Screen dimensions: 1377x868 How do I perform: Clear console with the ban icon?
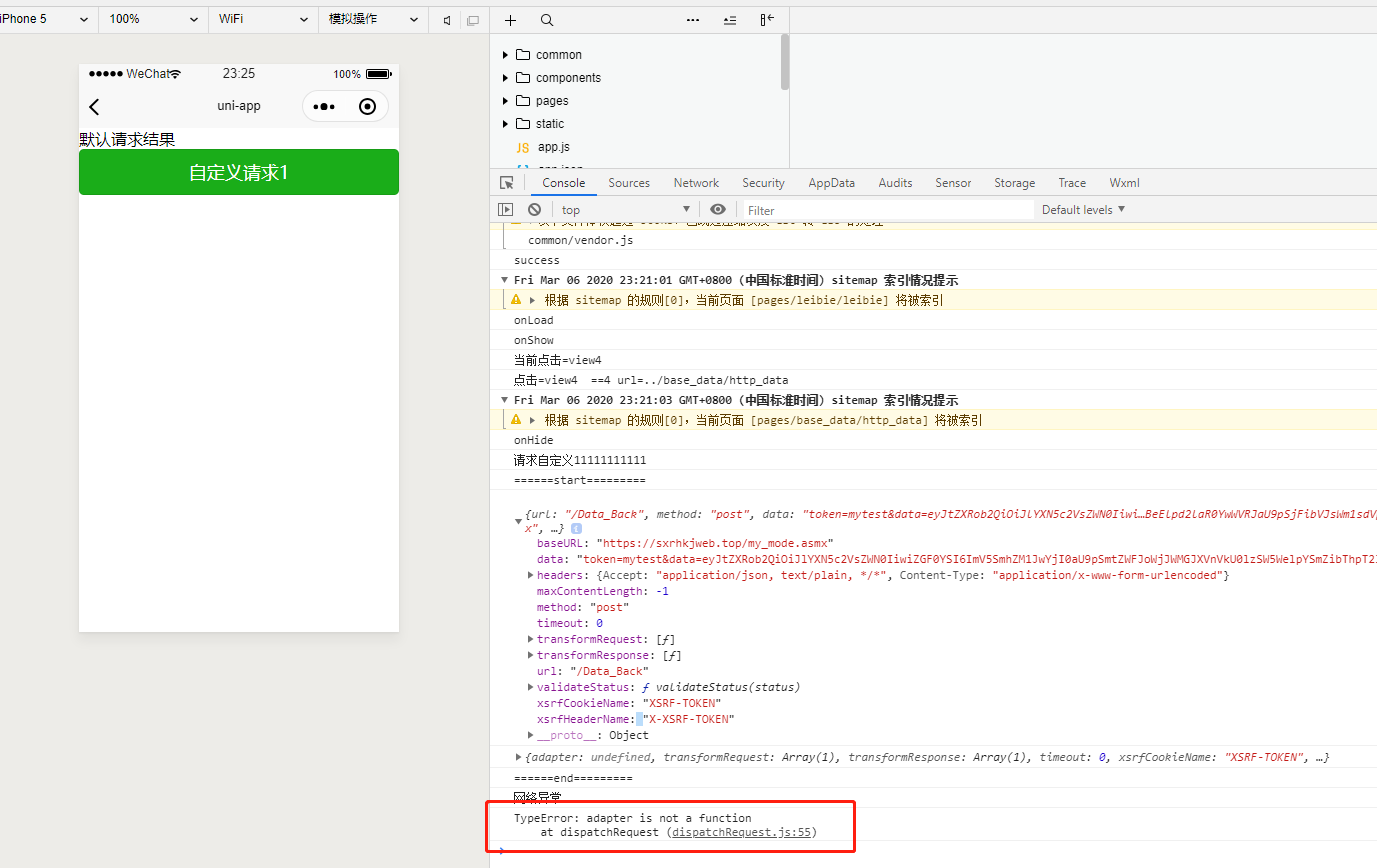tap(535, 210)
